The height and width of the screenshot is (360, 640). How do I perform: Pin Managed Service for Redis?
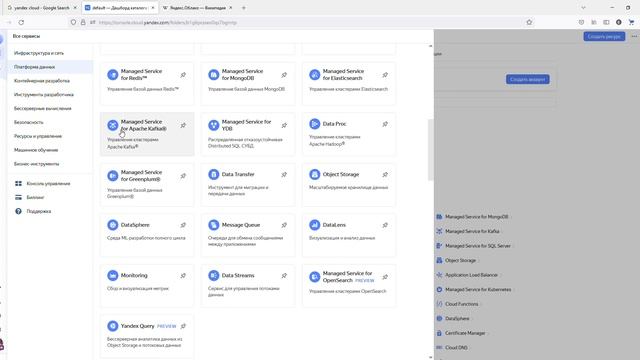[183, 75]
